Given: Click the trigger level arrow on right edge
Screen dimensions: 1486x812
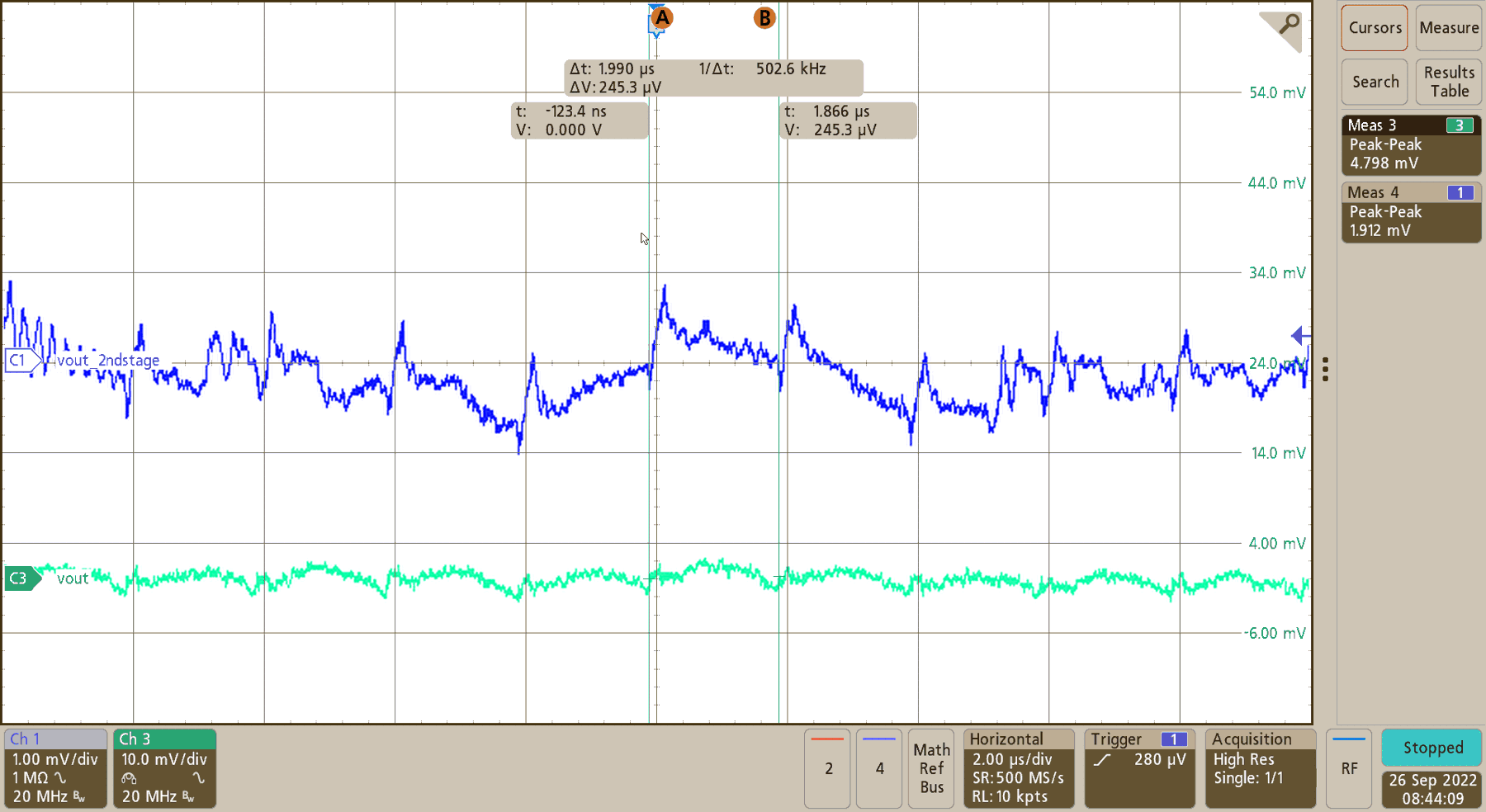Looking at the screenshot, I should coord(1299,336).
